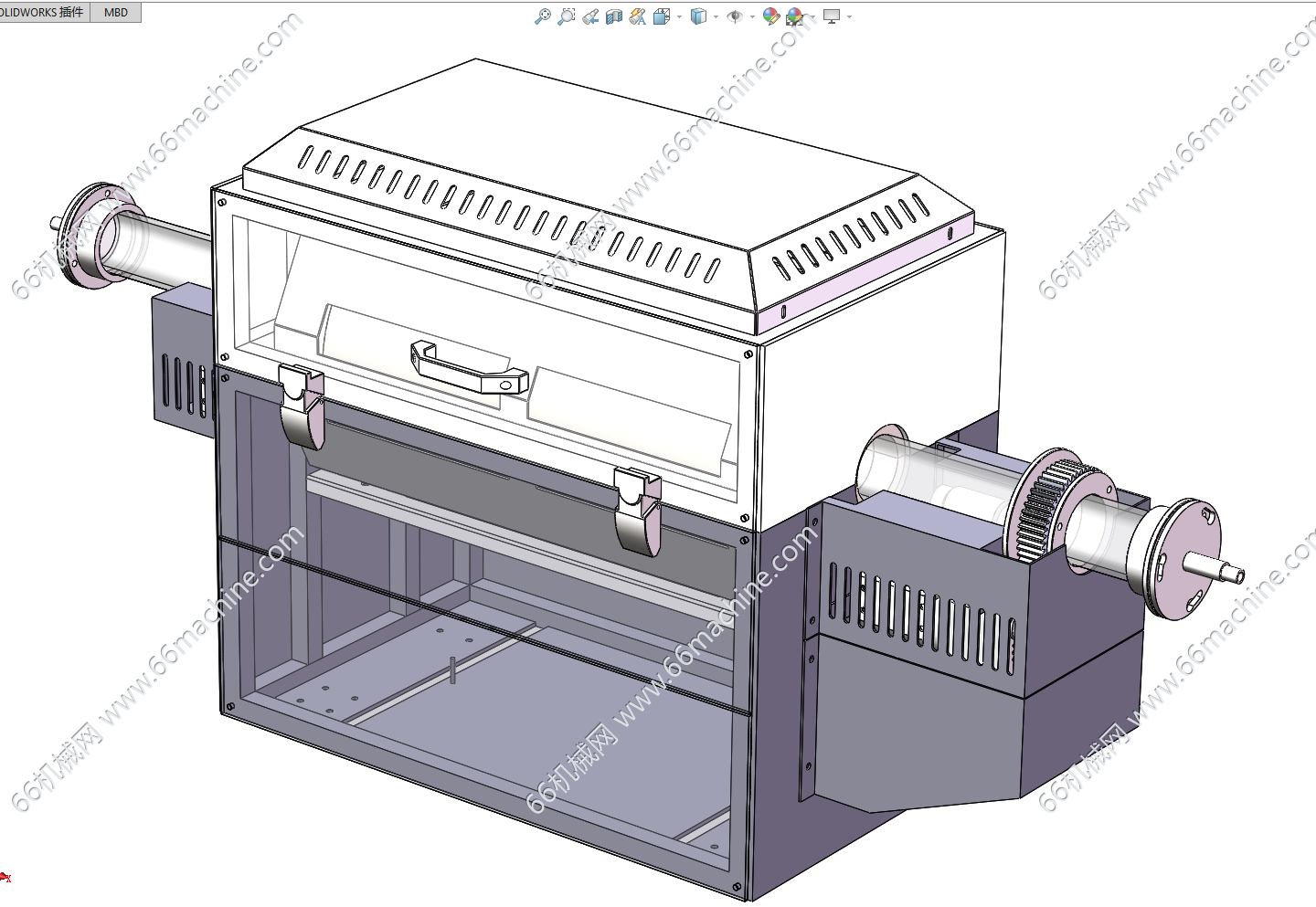
Task: Switch to the SOLIDWORKS 插件 tab
Action: [x=44, y=12]
